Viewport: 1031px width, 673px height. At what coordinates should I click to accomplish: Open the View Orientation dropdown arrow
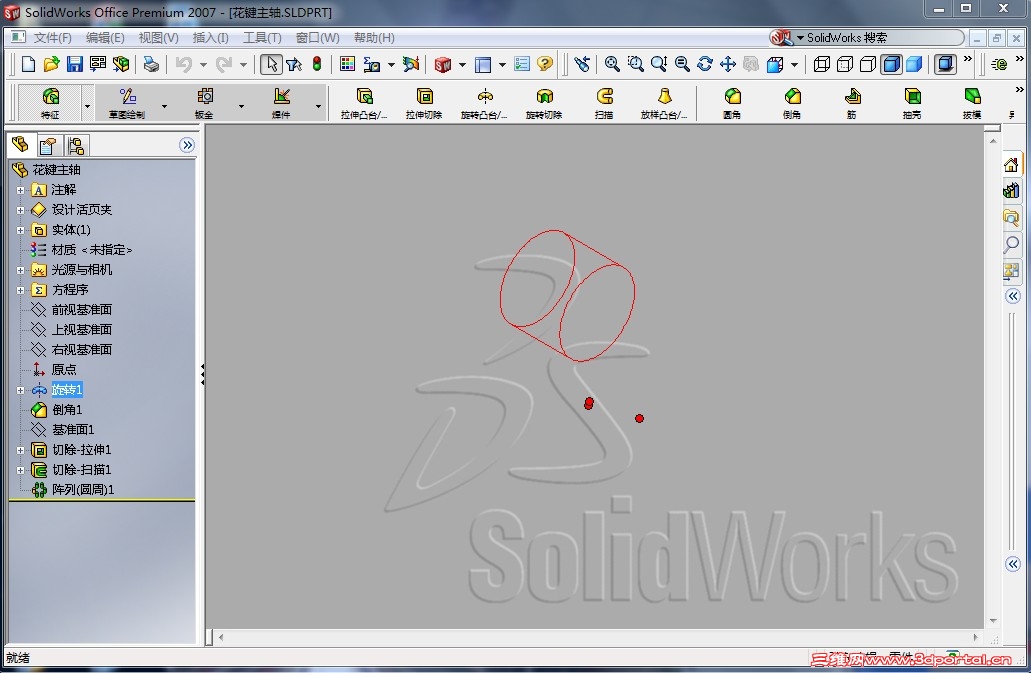(x=794, y=64)
